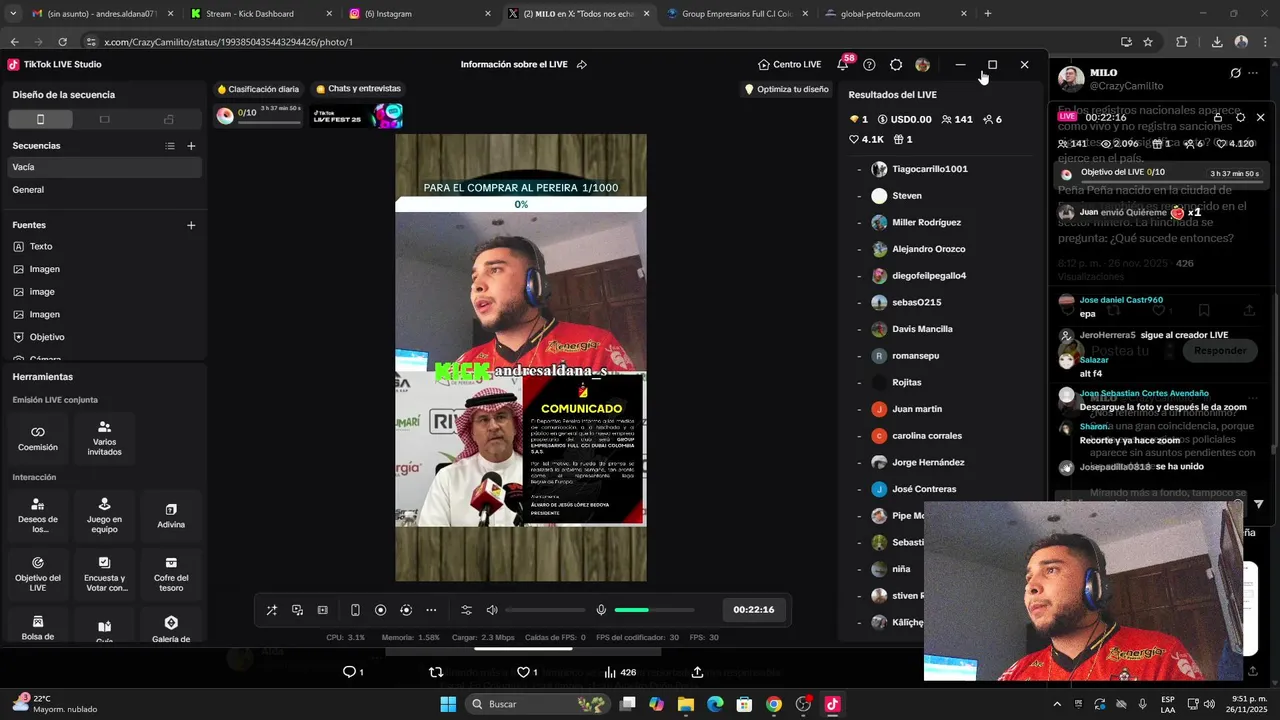Viewport: 1280px width, 720px height.
Task: Adjust the microphone level slider
Action: [x=654, y=610]
